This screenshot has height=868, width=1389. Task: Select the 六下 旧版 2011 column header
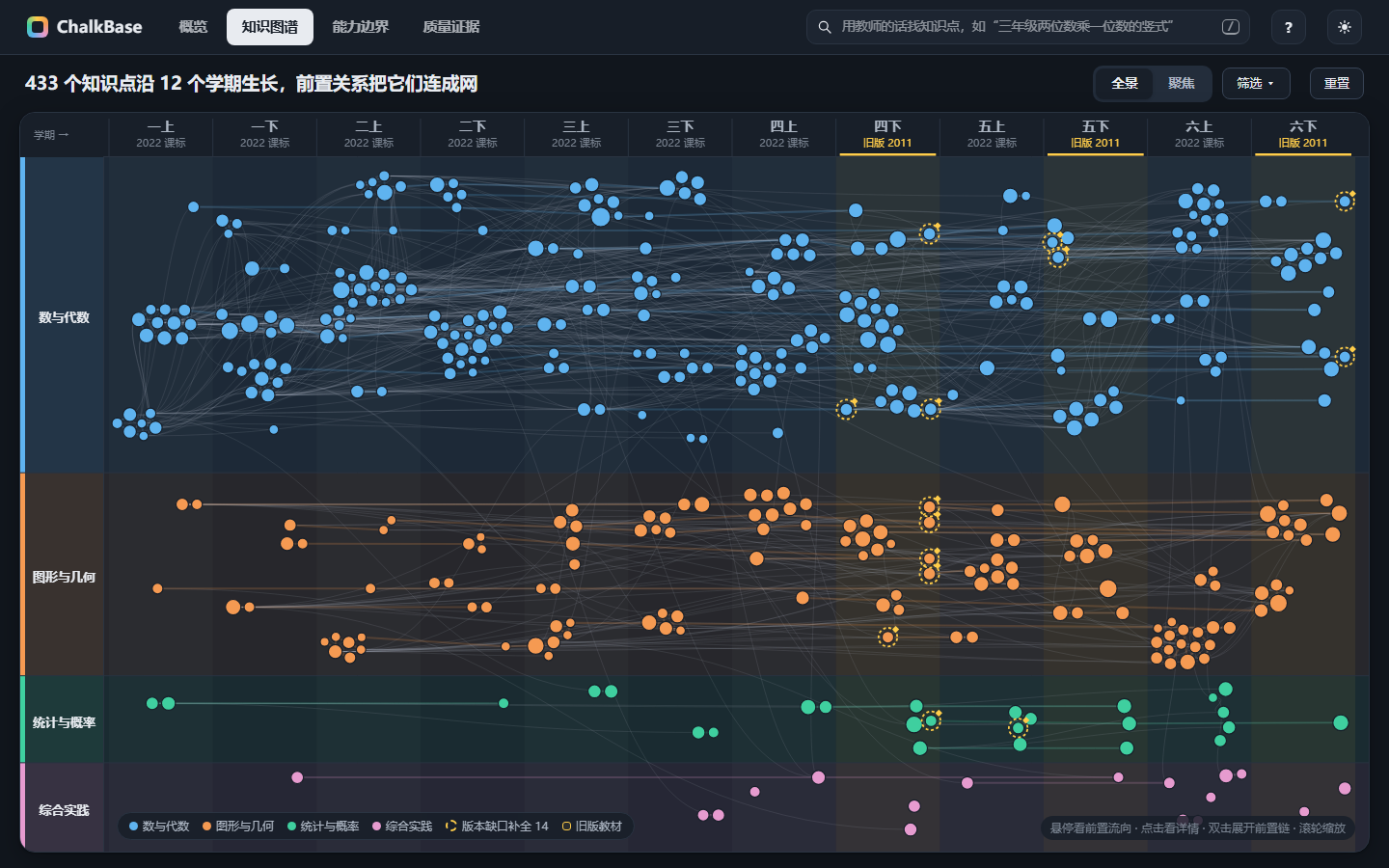click(1303, 134)
